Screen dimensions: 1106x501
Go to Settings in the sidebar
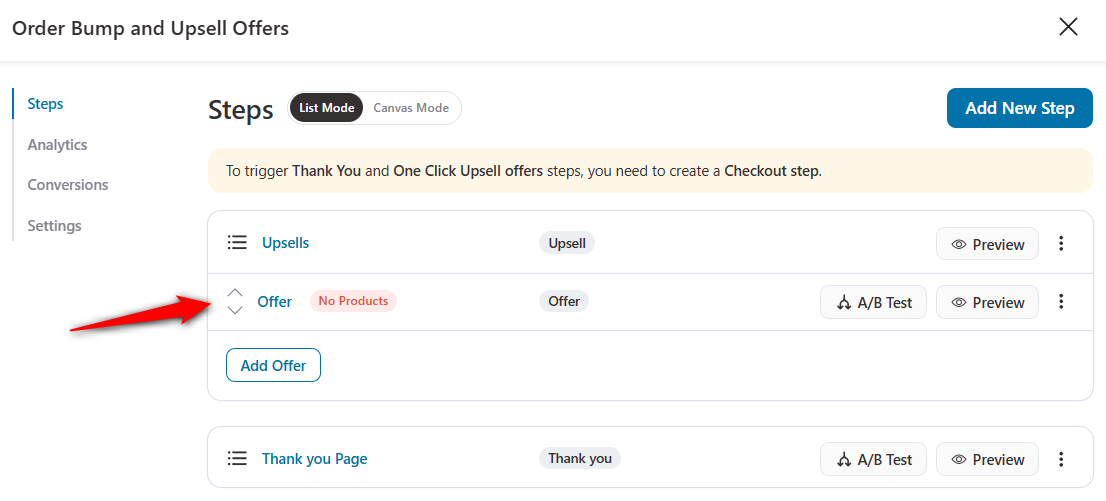[54, 226]
